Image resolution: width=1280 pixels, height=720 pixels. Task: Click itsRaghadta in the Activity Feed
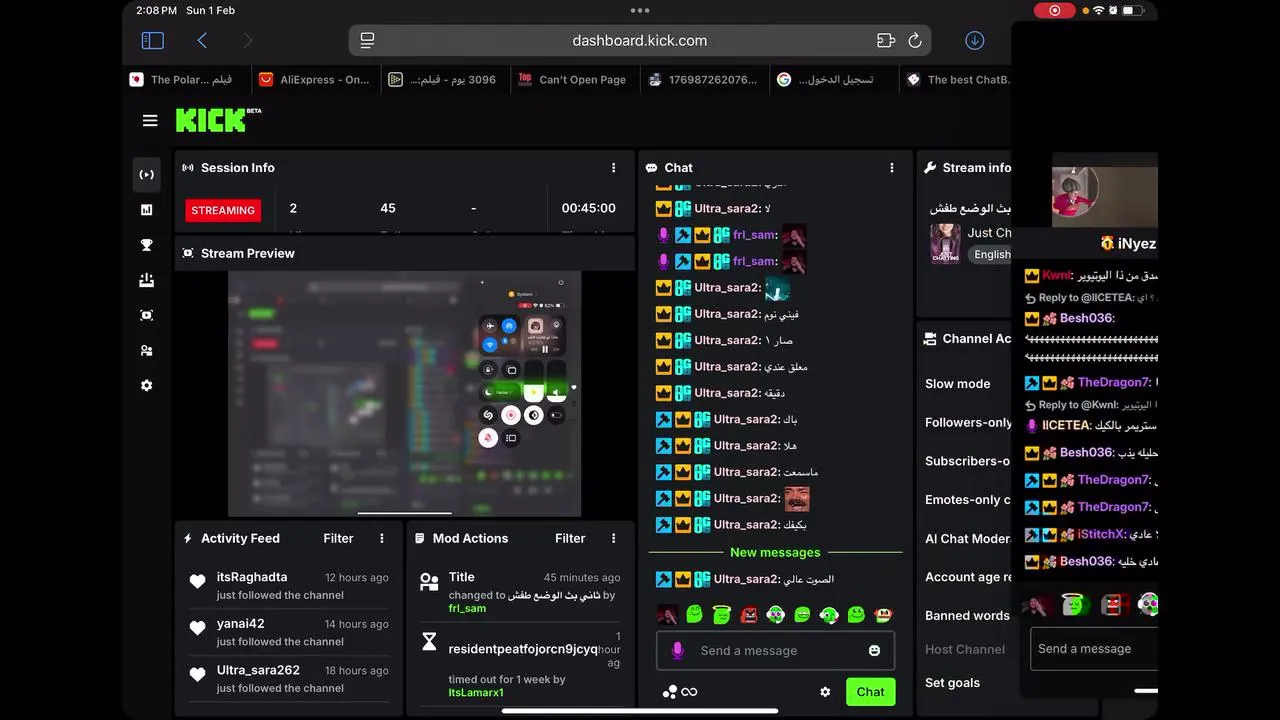click(252, 577)
